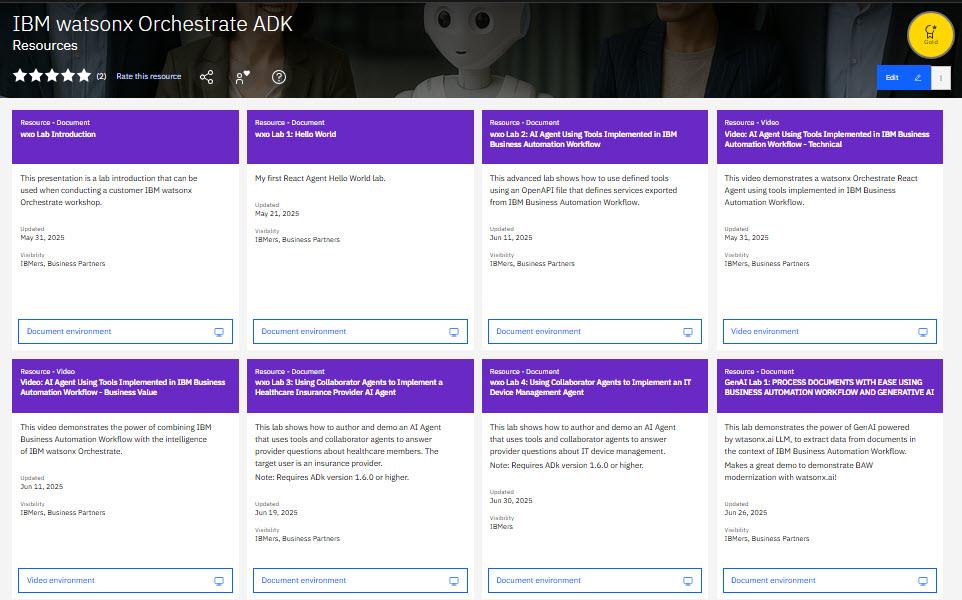962x600 pixels.
Task: Click the IBM watsonx Orchestrate ADK heading
Action: point(152,23)
